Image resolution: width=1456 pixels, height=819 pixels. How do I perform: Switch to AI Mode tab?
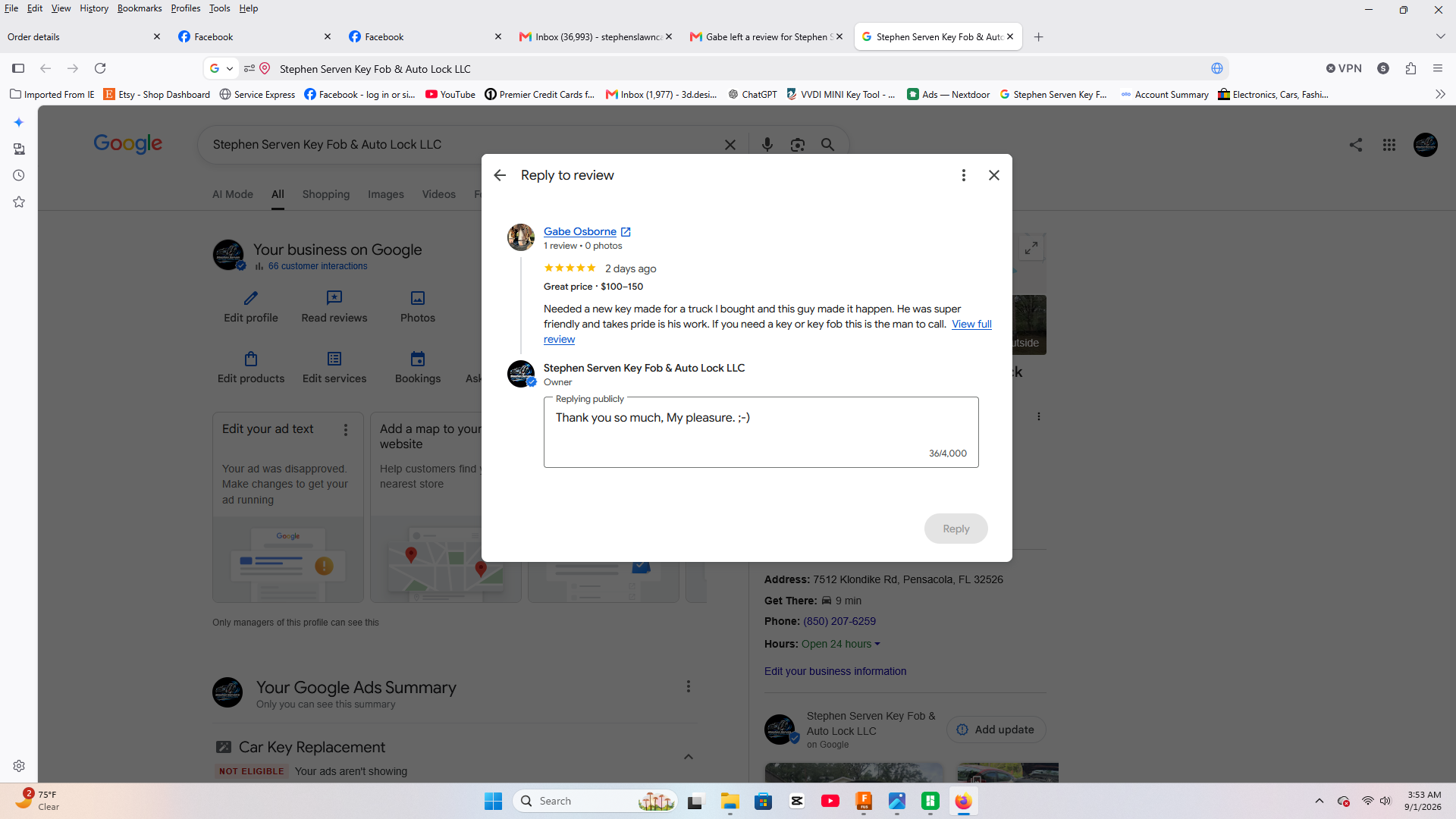pos(233,194)
